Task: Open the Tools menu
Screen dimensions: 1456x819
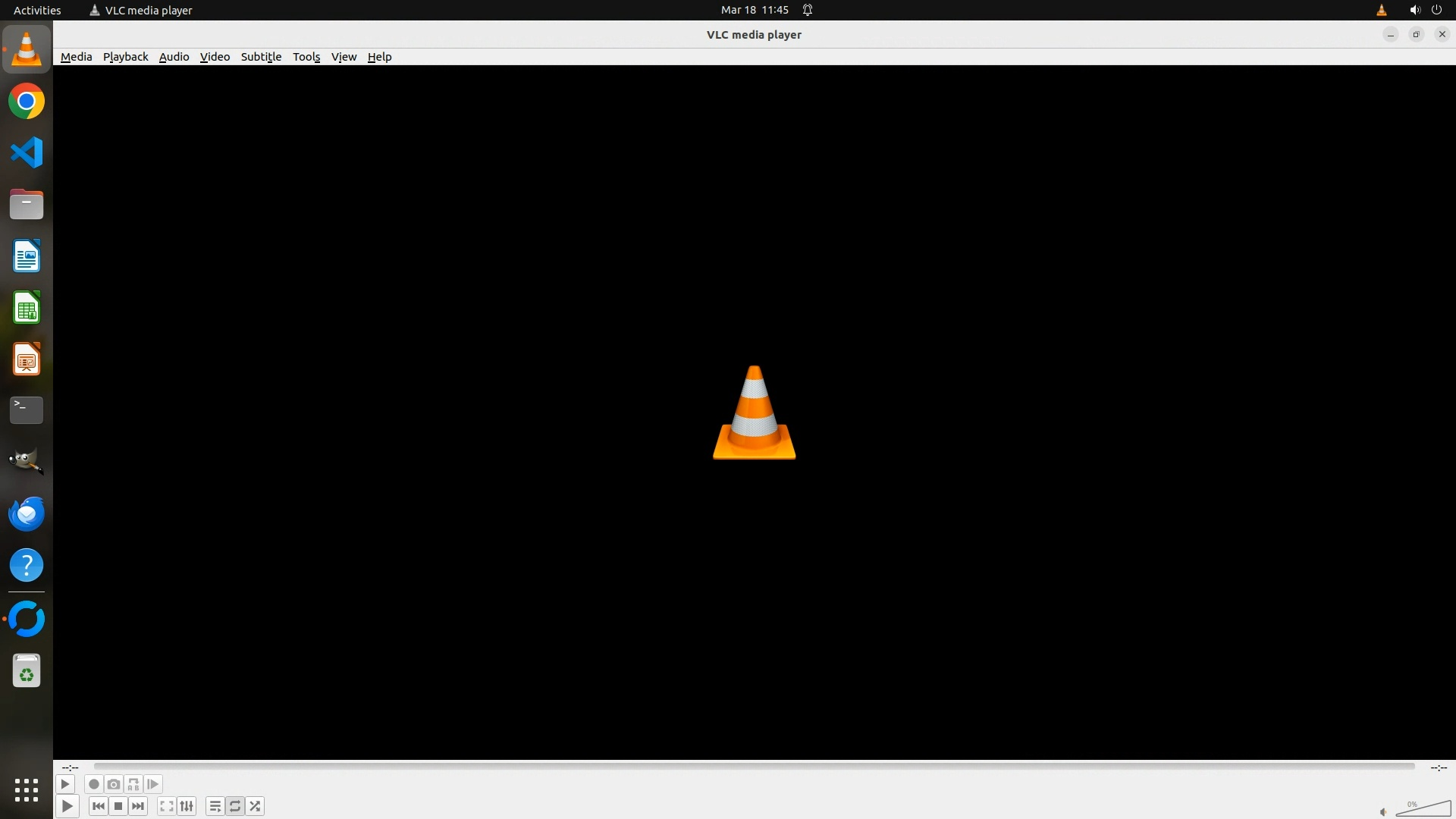Action: coord(306,57)
